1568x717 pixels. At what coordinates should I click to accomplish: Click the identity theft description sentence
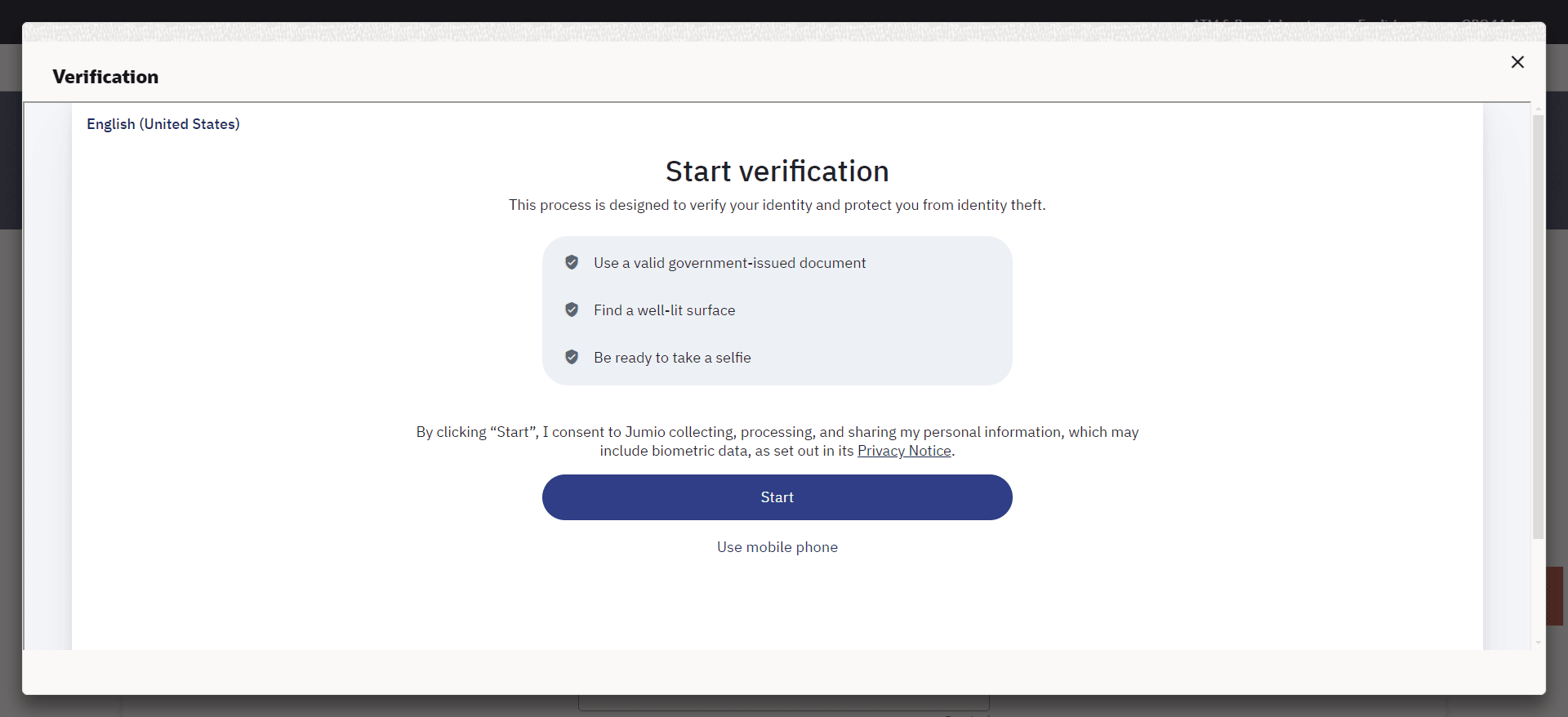click(x=777, y=205)
